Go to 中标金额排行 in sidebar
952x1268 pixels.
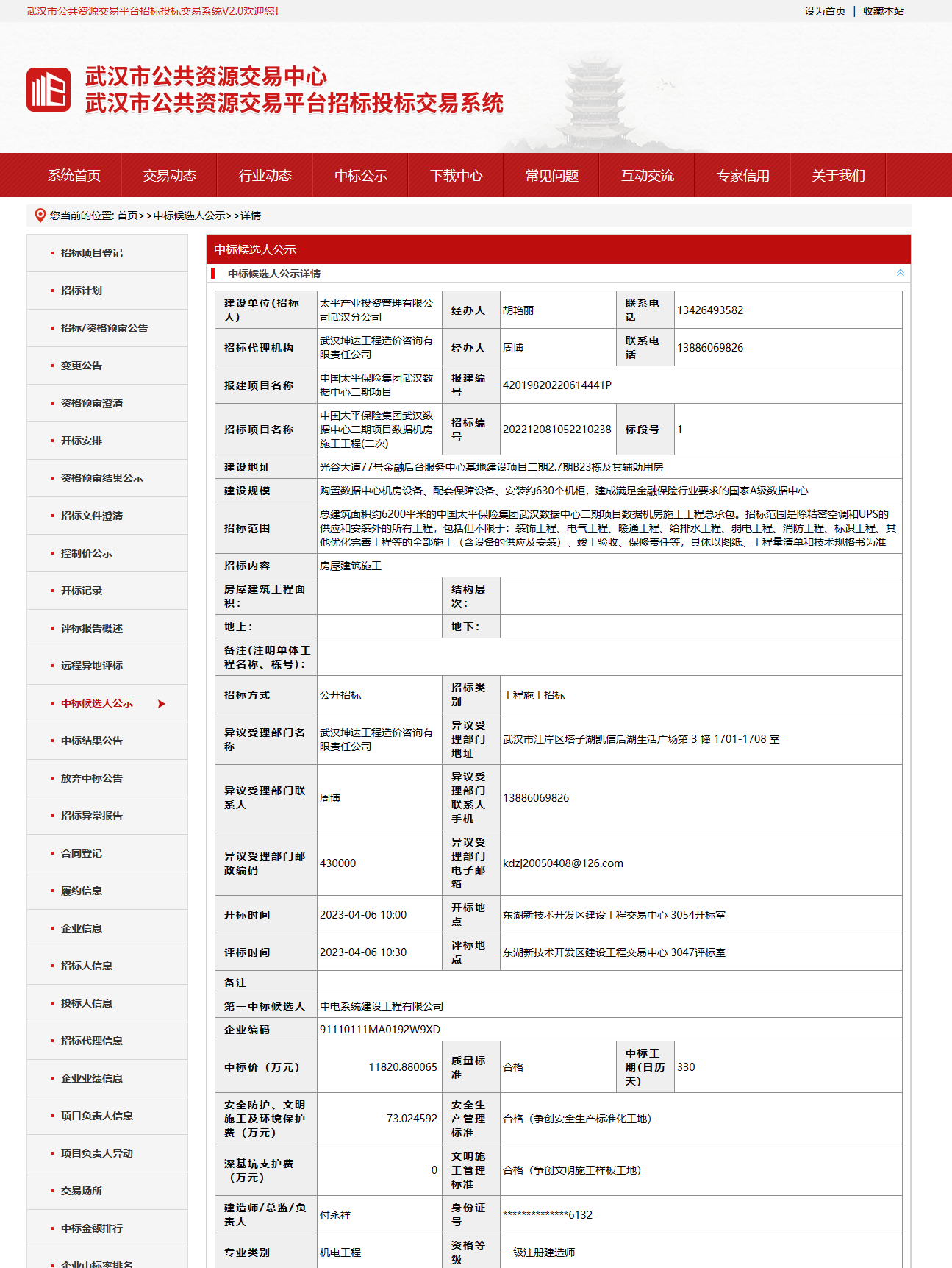click(92, 1228)
